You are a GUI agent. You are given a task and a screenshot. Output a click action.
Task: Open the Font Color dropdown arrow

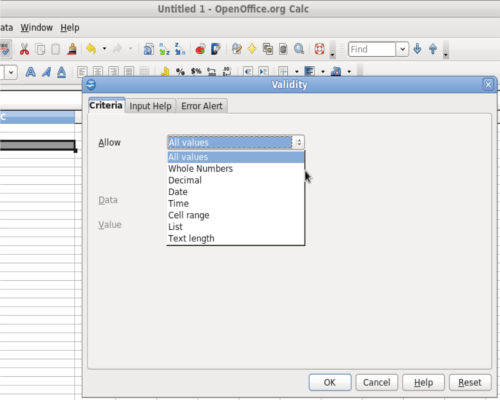(349, 71)
